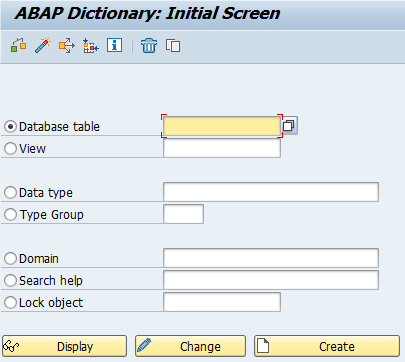Select the Domain radio button
405x362 pixels.
click(10, 258)
